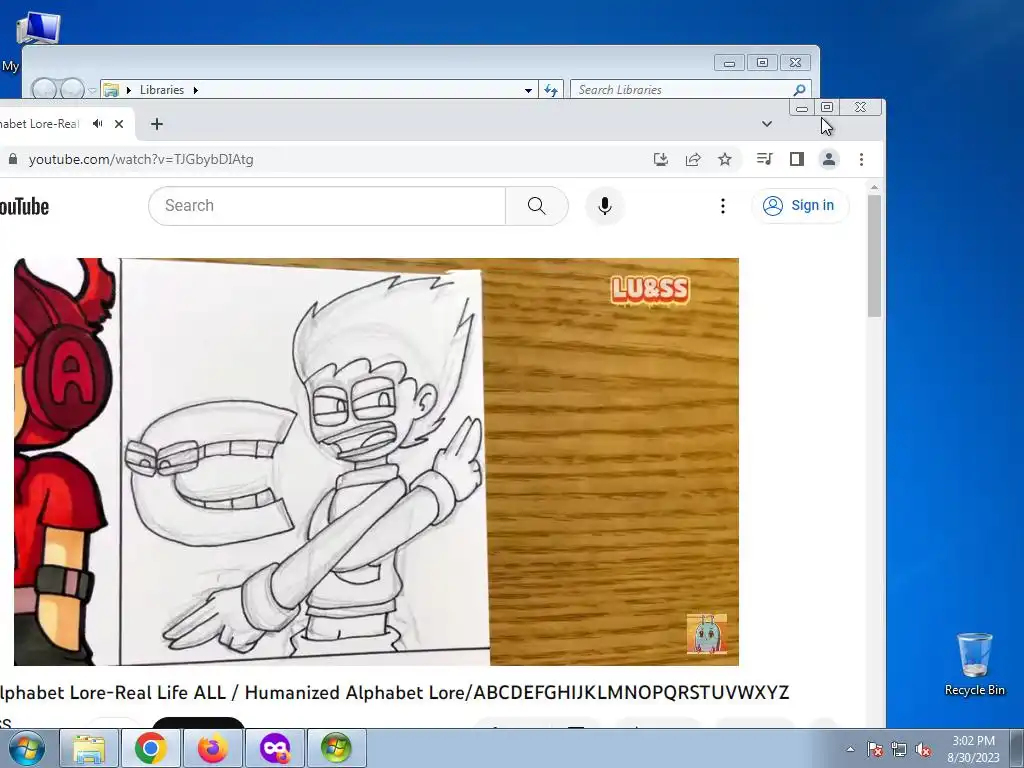The width and height of the screenshot is (1024, 768).
Task: Refresh the Libraries Explorer window
Action: [551, 90]
